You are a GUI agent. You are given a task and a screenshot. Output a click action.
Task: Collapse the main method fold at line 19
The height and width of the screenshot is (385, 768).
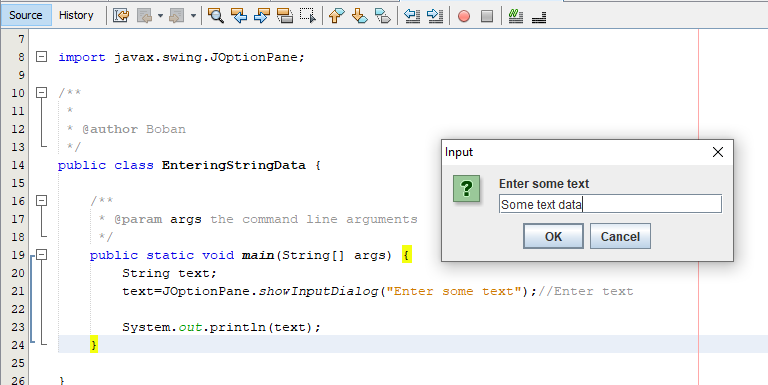[x=42, y=254]
